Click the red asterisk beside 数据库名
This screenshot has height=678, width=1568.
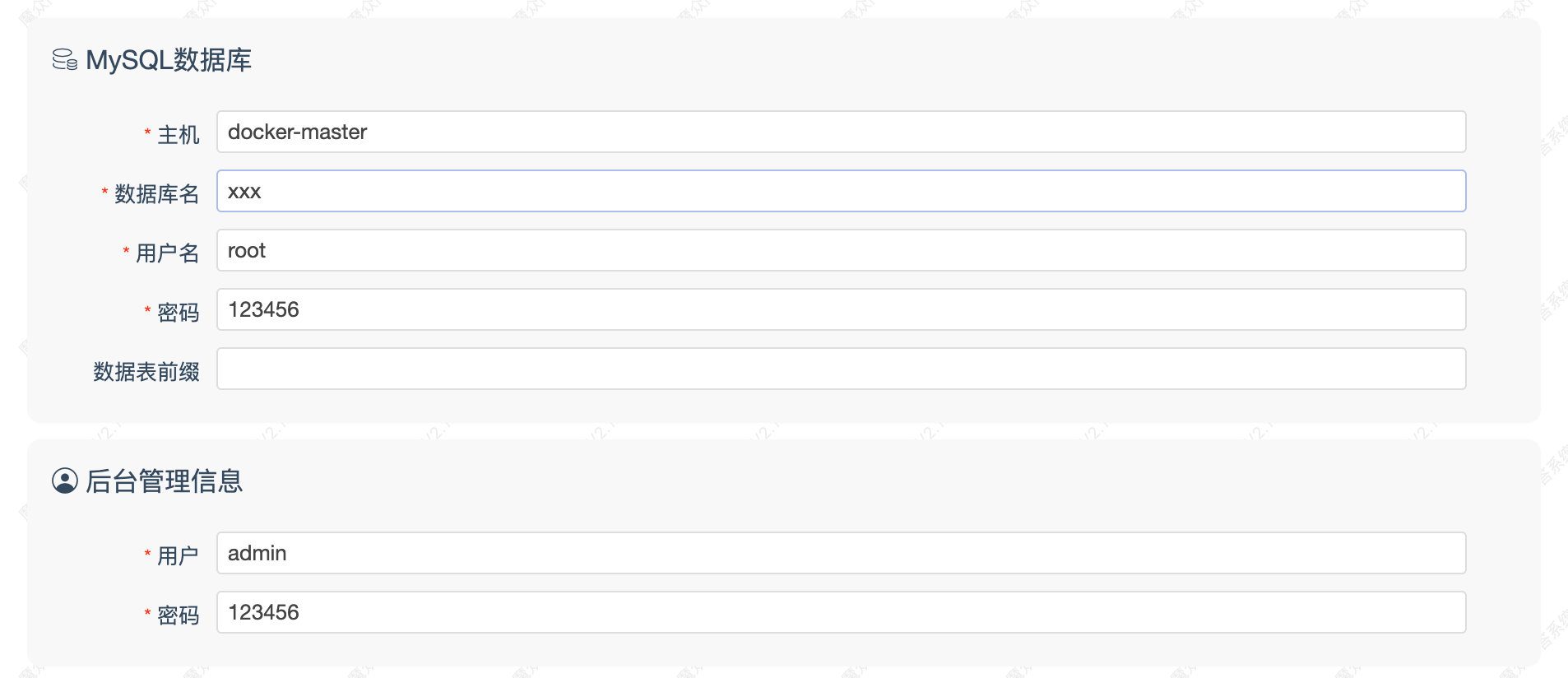pos(104,192)
